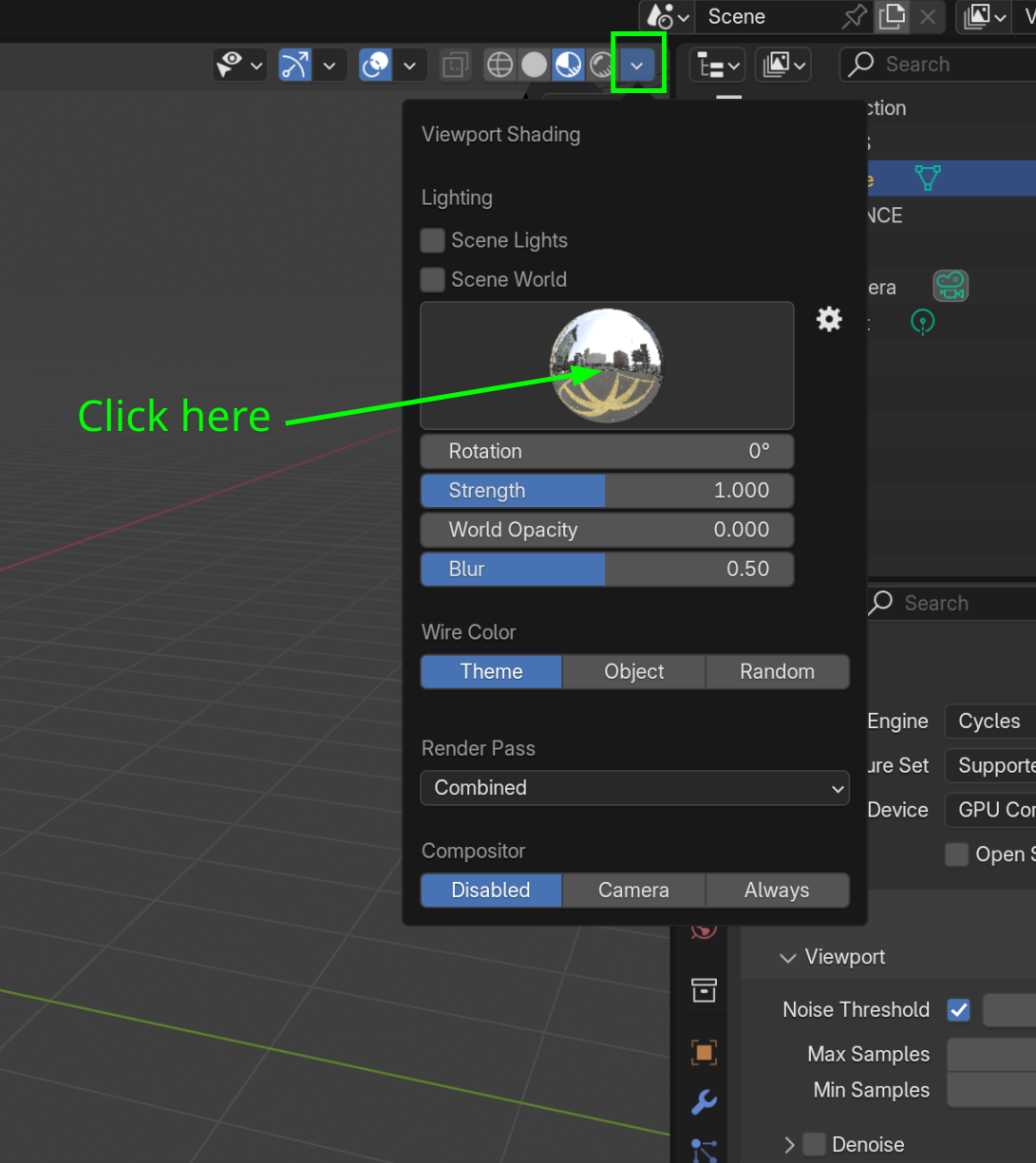Click the HDRI environment preview sphere
The image size is (1036, 1163).
(607, 364)
